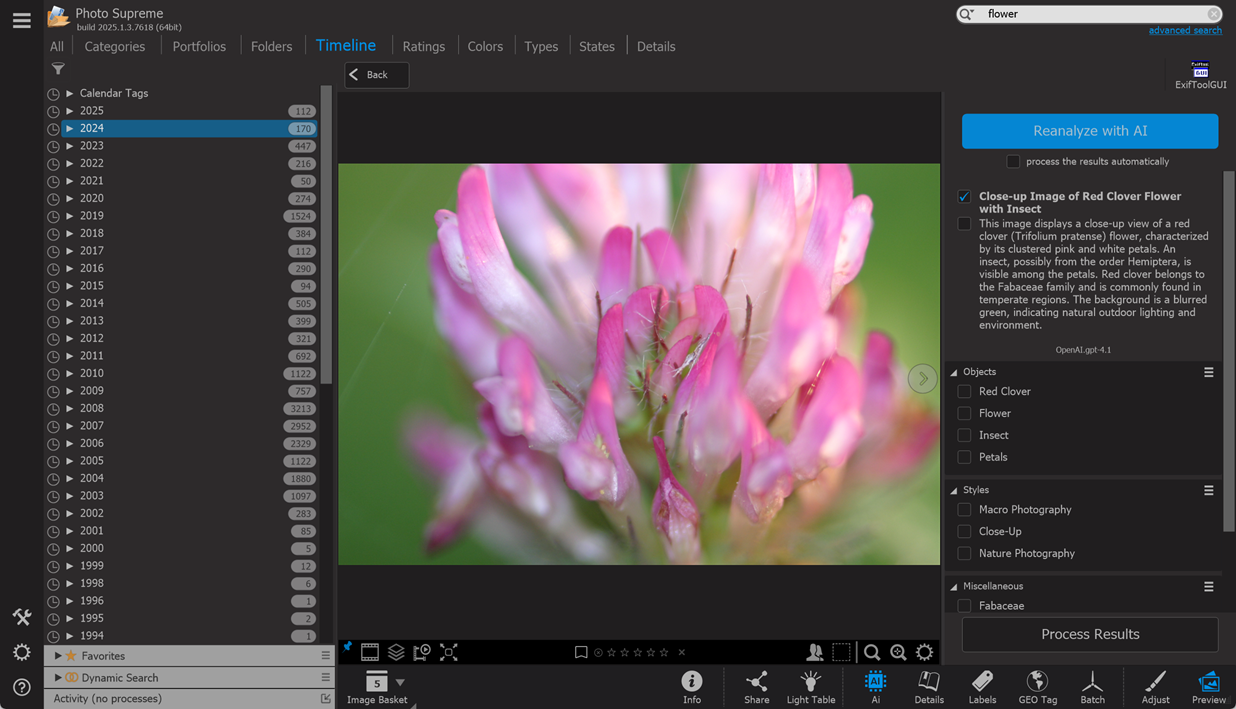
Task: Clear the star rating with the X
Action: click(682, 652)
